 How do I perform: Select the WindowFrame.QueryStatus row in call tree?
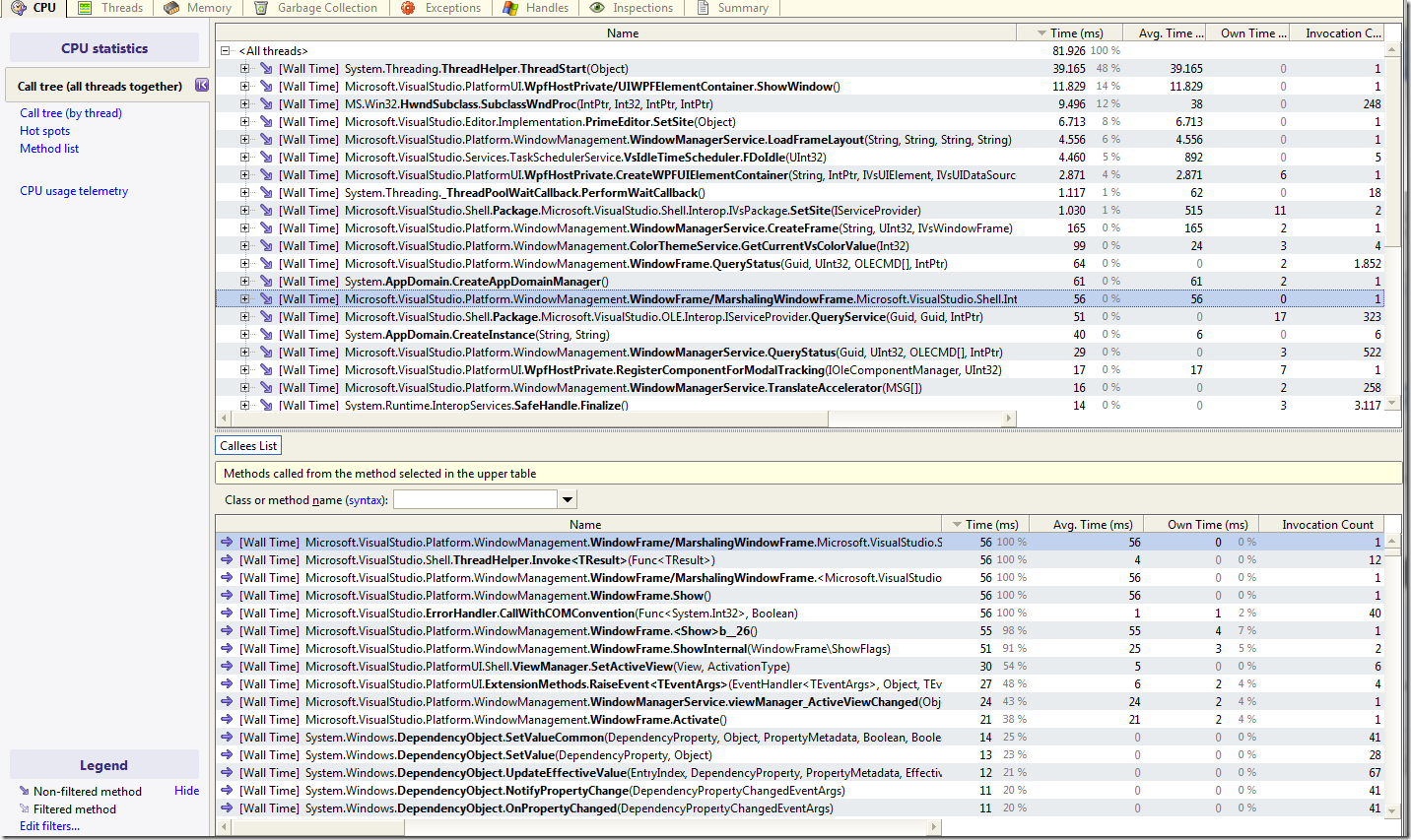point(800,264)
